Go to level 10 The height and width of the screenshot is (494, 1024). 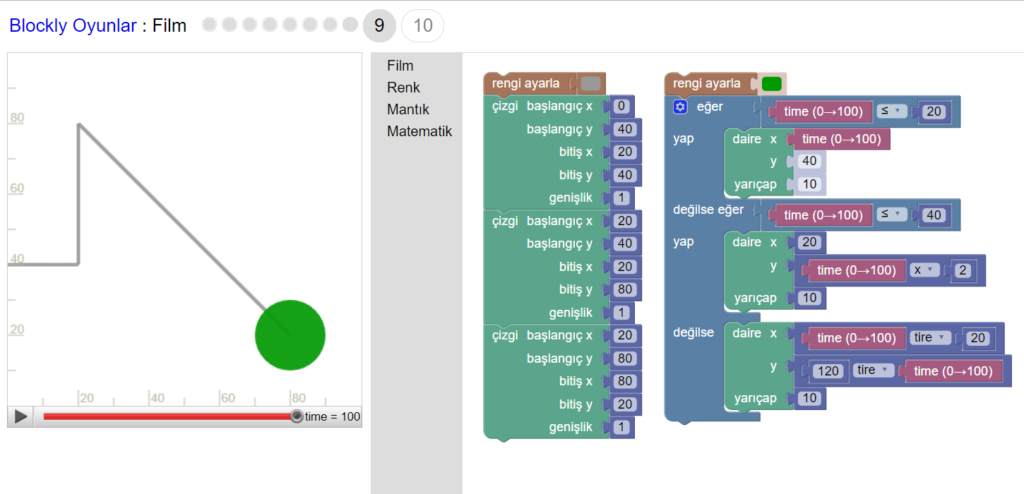(x=422, y=26)
